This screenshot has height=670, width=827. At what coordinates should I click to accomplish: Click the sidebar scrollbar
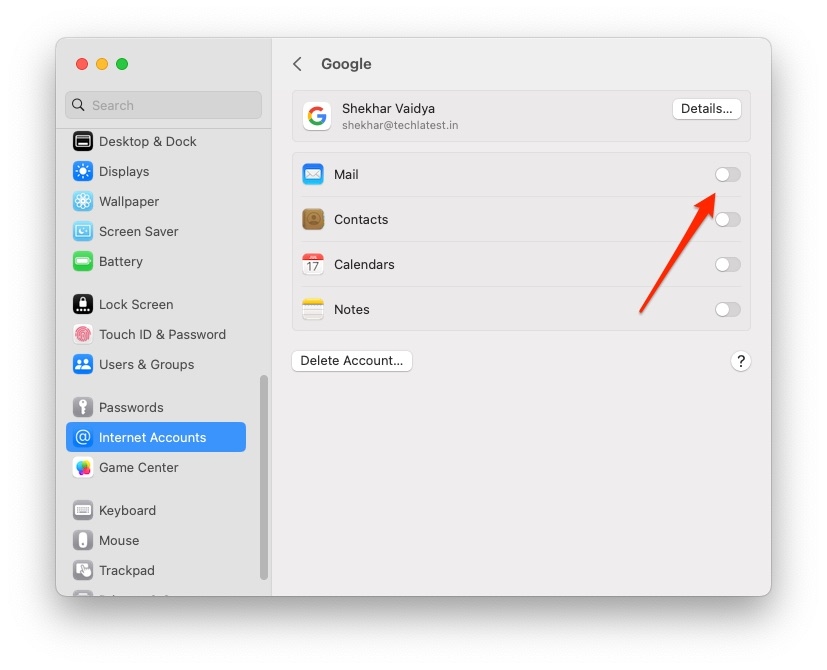264,477
